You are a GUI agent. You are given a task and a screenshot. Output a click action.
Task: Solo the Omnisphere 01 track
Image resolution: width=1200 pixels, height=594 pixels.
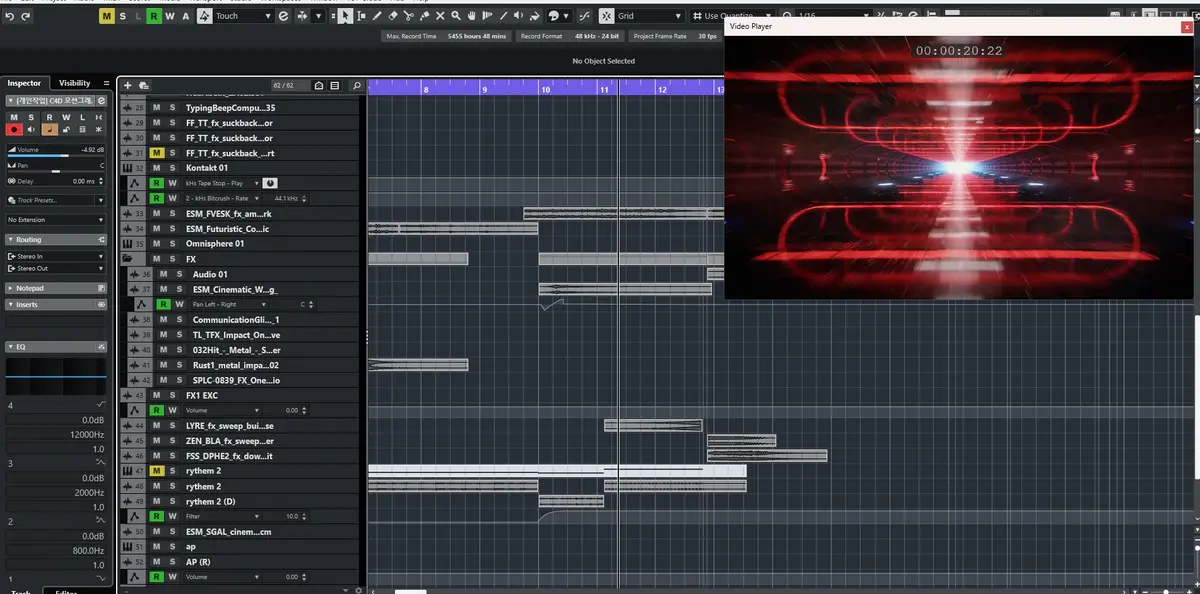coord(172,244)
